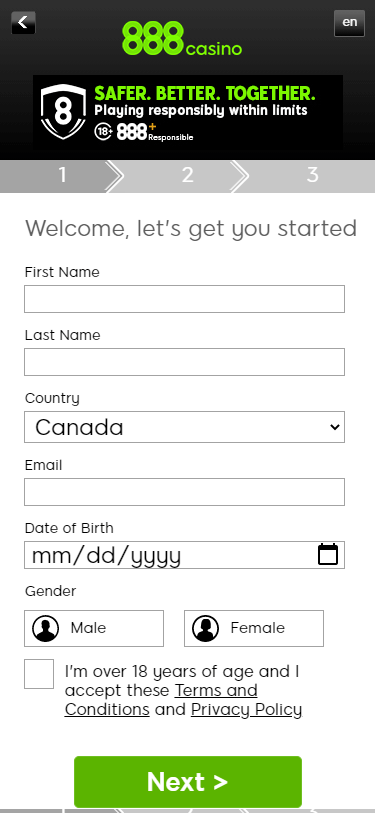This screenshot has width=375, height=813.
Task: Open the calendar date picker icon
Action: (328, 554)
